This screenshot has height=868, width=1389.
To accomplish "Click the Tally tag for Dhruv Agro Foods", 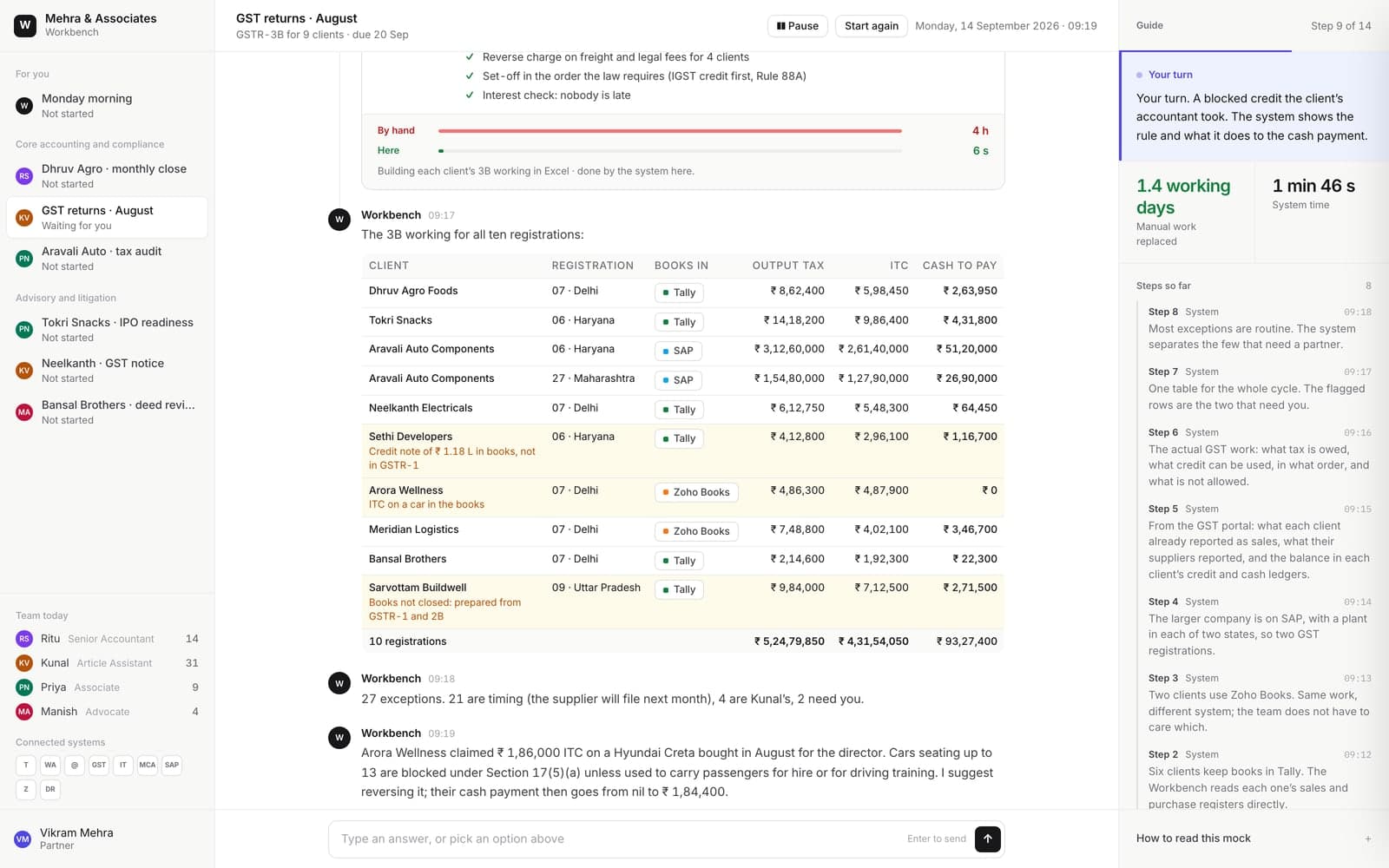I will (x=678, y=293).
